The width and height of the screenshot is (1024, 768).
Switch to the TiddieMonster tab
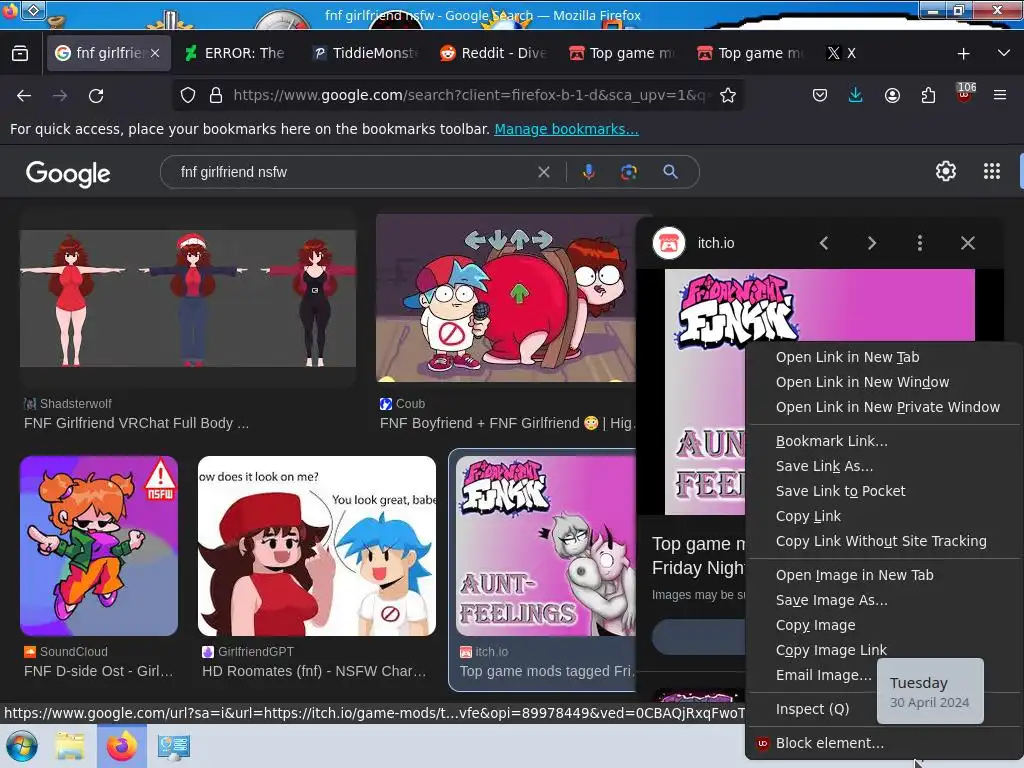[366, 53]
